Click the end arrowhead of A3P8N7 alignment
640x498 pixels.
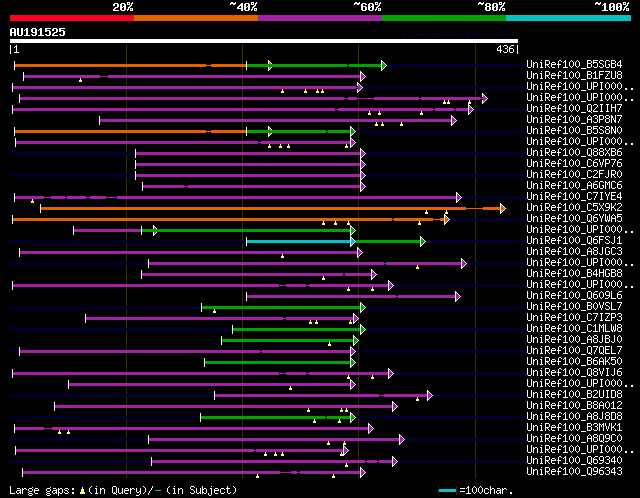click(454, 120)
